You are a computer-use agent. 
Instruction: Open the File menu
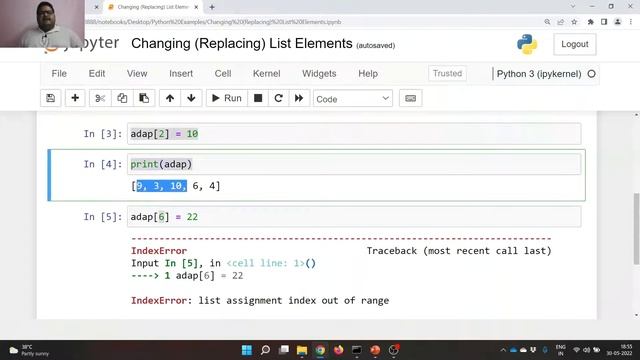(x=59, y=73)
